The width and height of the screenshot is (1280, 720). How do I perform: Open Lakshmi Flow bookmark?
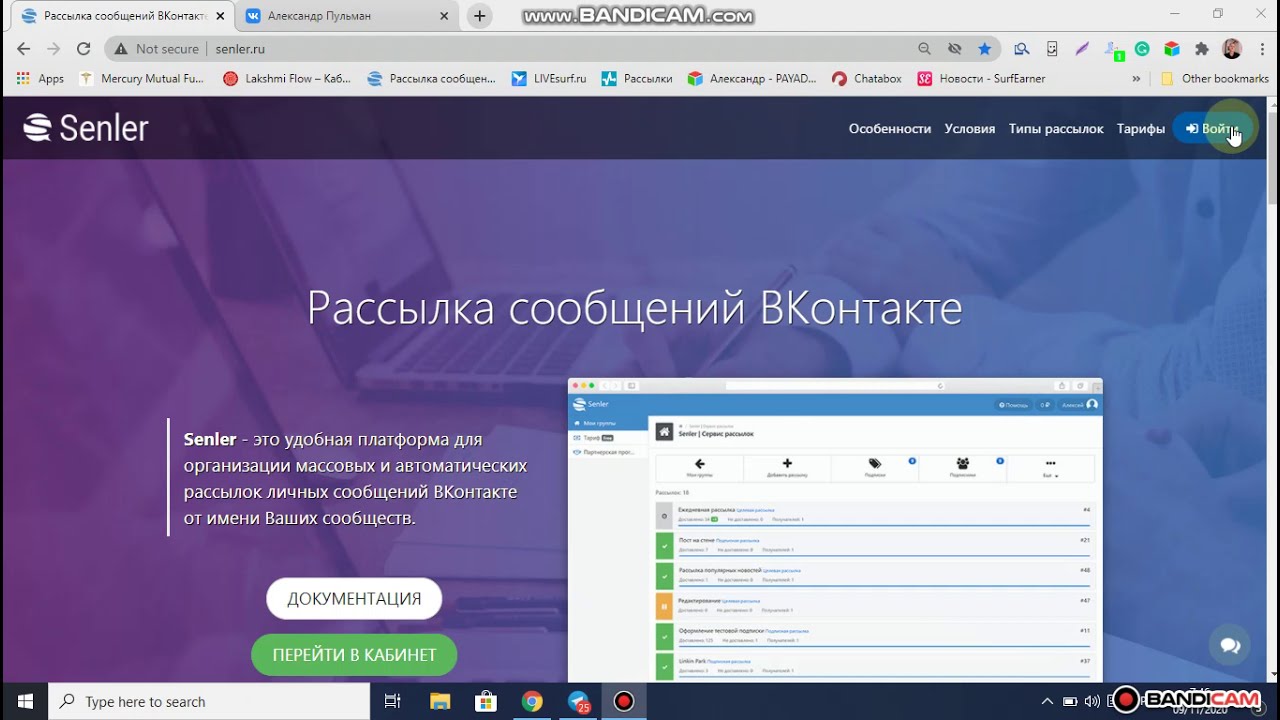tap(287, 78)
